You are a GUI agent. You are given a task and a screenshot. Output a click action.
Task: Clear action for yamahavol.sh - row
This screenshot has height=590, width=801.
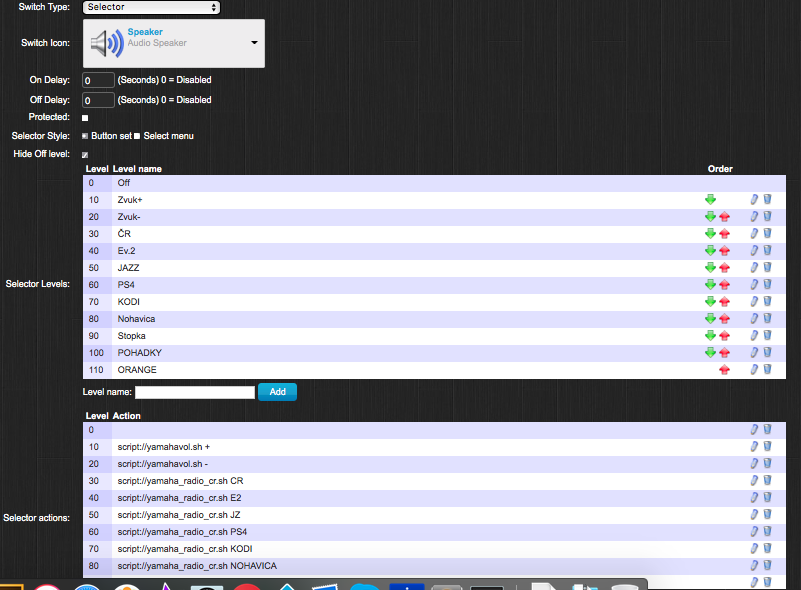point(767,463)
